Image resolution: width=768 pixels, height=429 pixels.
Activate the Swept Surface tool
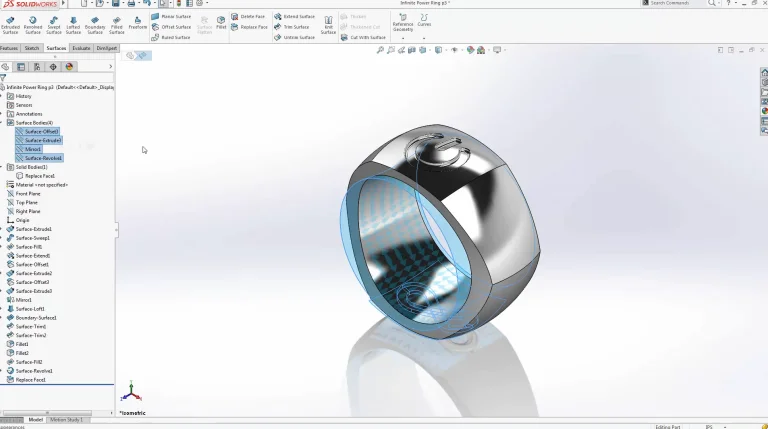tap(54, 24)
